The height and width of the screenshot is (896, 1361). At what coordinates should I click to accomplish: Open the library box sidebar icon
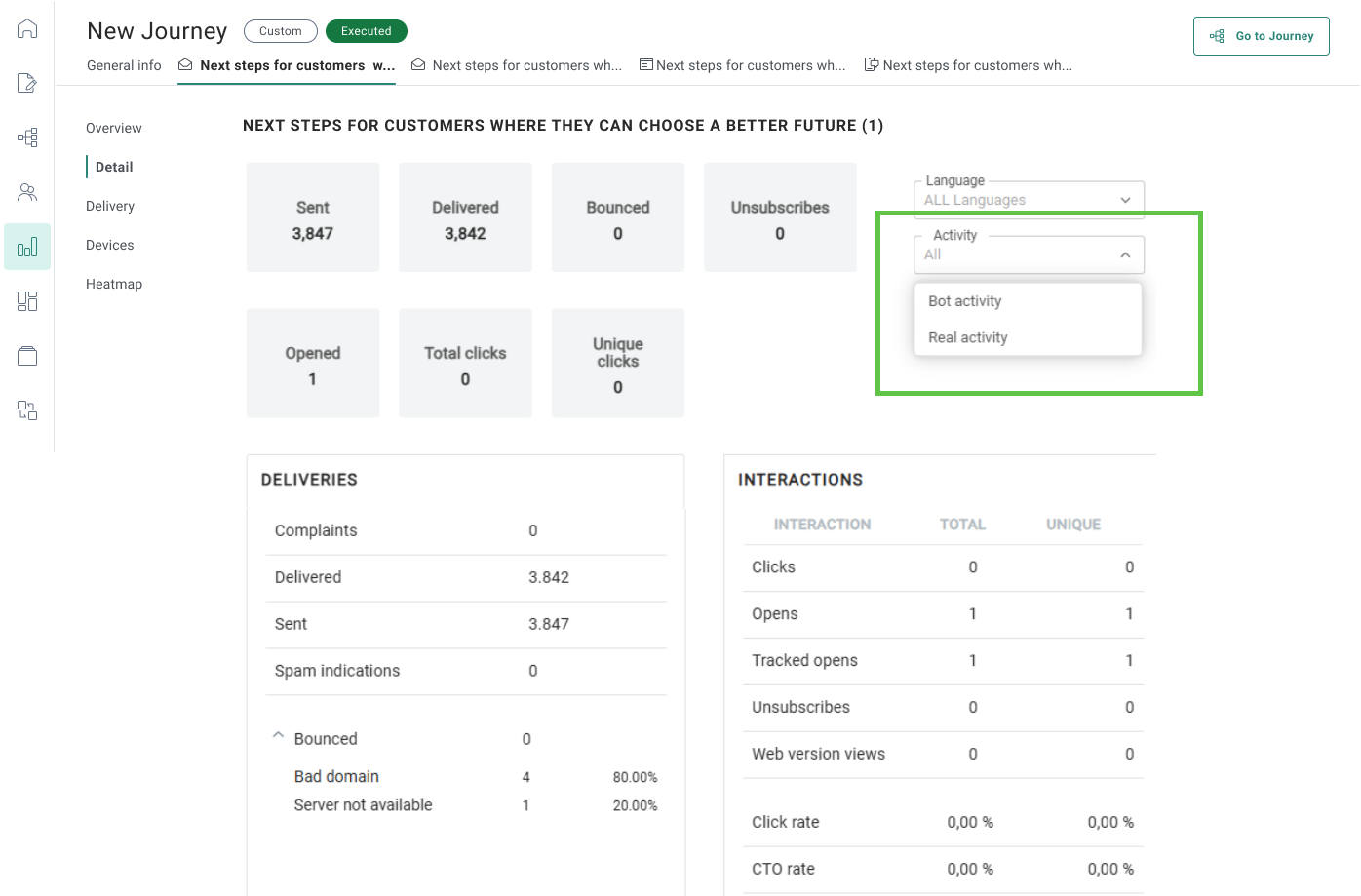(x=27, y=356)
